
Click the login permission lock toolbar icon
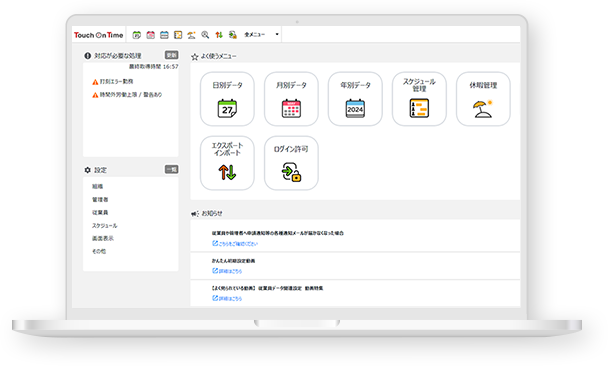[x=233, y=35]
